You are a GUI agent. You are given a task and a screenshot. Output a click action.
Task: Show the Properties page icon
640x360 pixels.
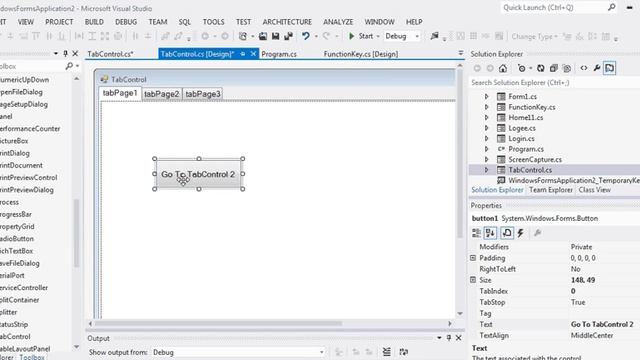click(x=507, y=233)
